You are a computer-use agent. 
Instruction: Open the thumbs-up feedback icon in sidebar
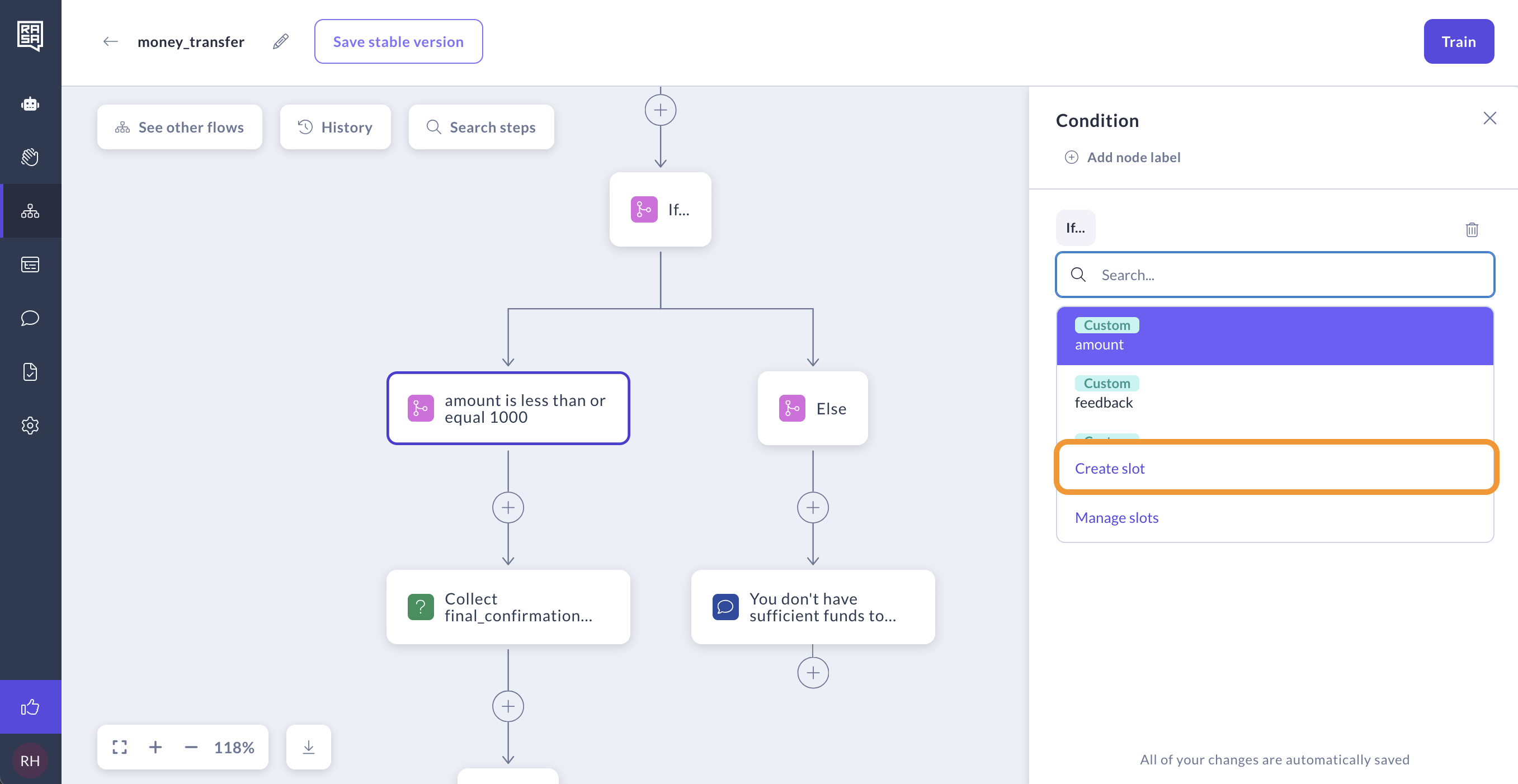tap(30, 706)
